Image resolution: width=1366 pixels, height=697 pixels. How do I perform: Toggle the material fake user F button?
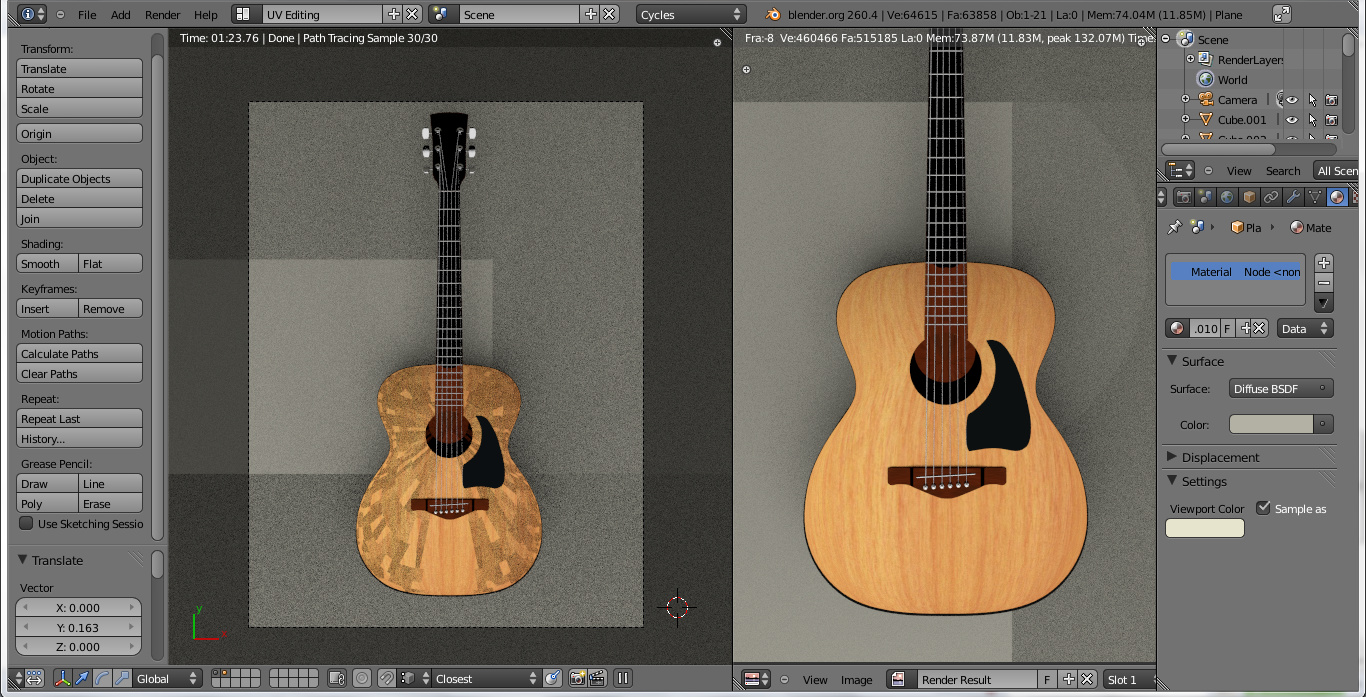[x=1228, y=328]
